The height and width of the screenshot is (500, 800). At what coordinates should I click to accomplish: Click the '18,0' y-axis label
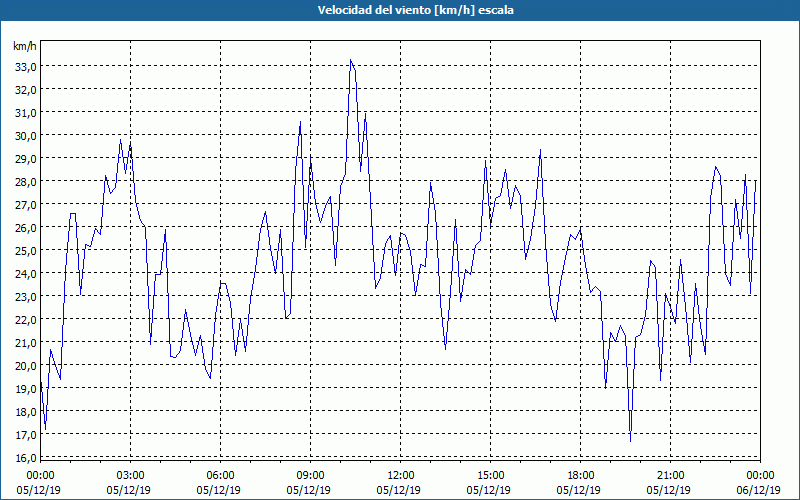tap(25, 411)
